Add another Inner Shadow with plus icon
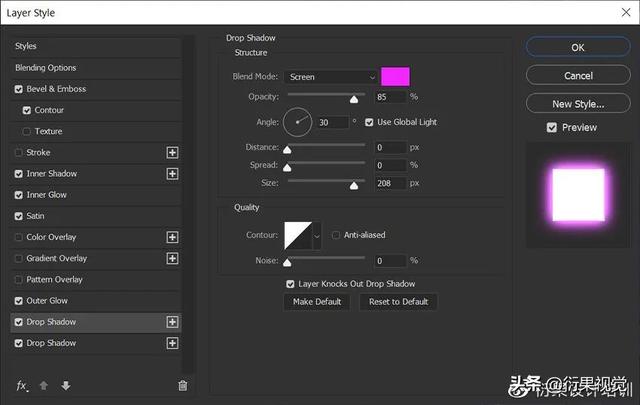 pyautogui.click(x=172, y=174)
